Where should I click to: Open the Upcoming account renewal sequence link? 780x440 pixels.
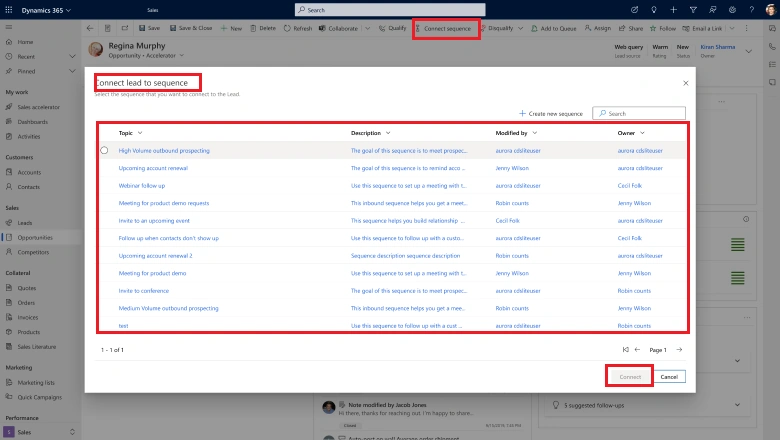point(153,168)
